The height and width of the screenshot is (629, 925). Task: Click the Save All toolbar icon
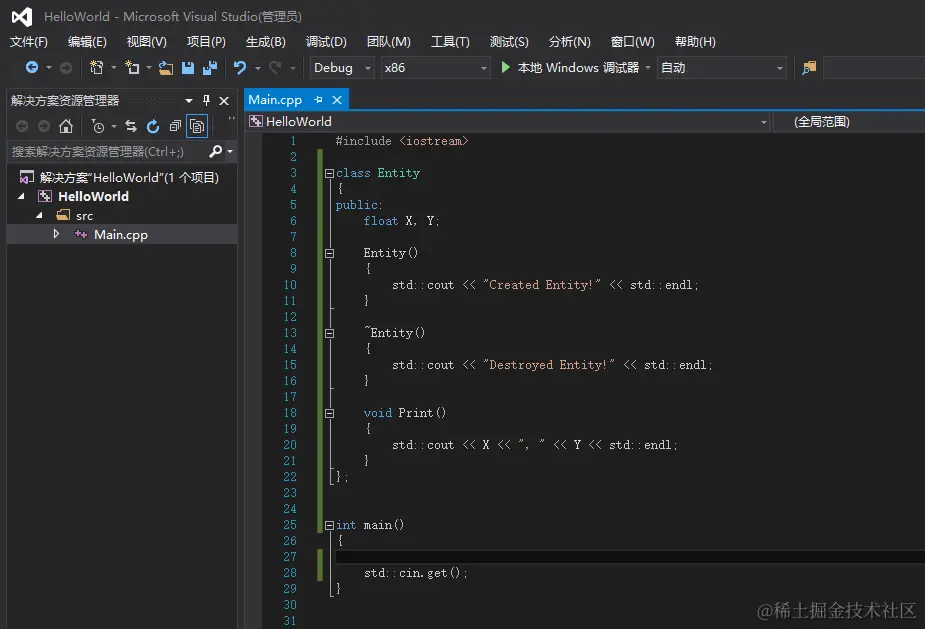click(x=210, y=68)
